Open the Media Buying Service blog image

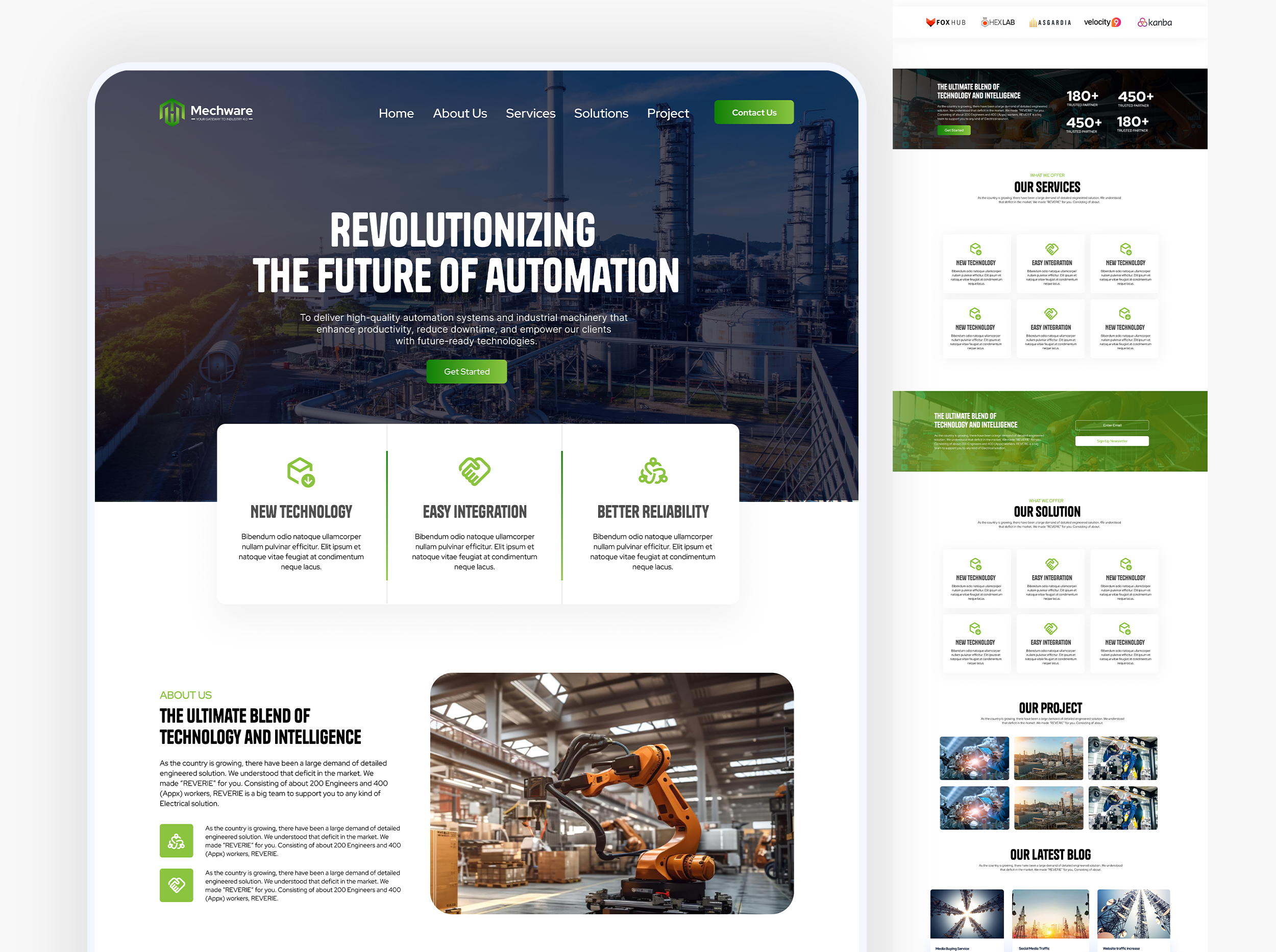[967, 913]
